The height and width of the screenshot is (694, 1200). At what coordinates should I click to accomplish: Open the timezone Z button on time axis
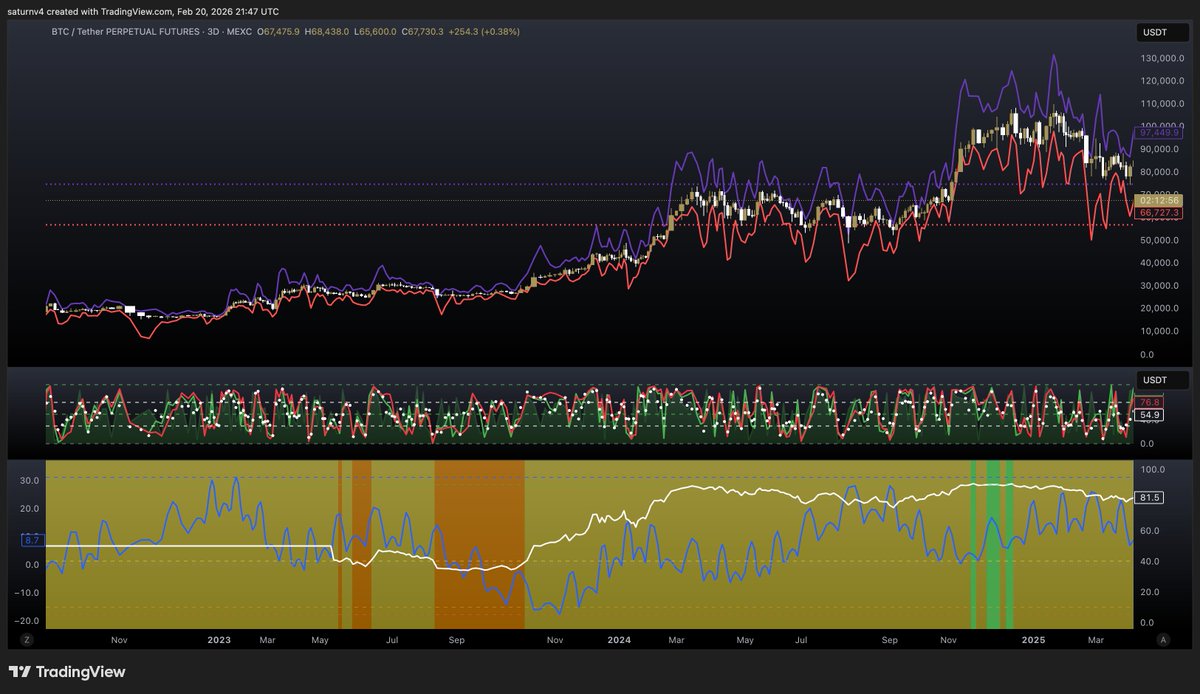point(27,638)
